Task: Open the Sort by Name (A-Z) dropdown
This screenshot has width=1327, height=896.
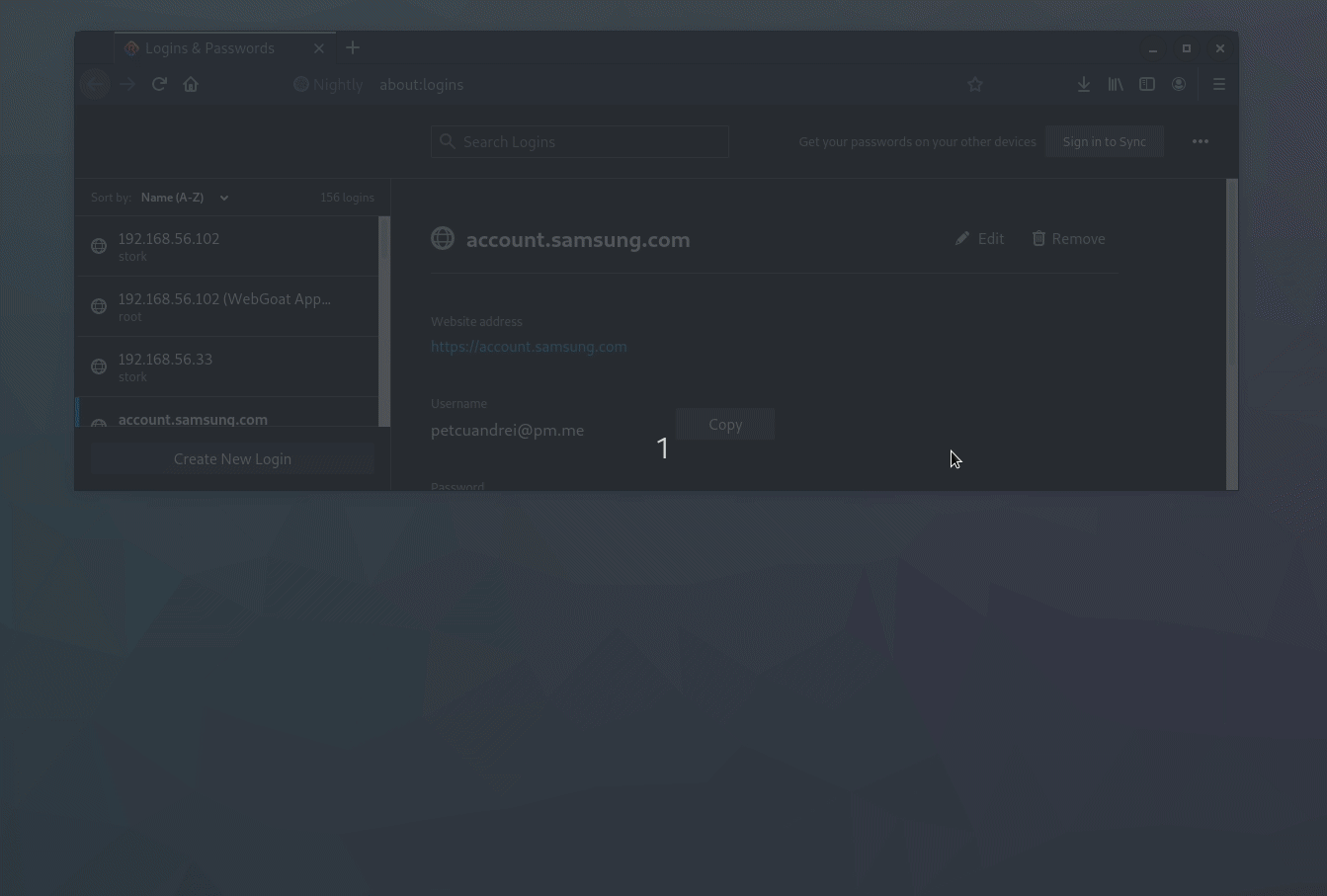Action: coord(185,198)
